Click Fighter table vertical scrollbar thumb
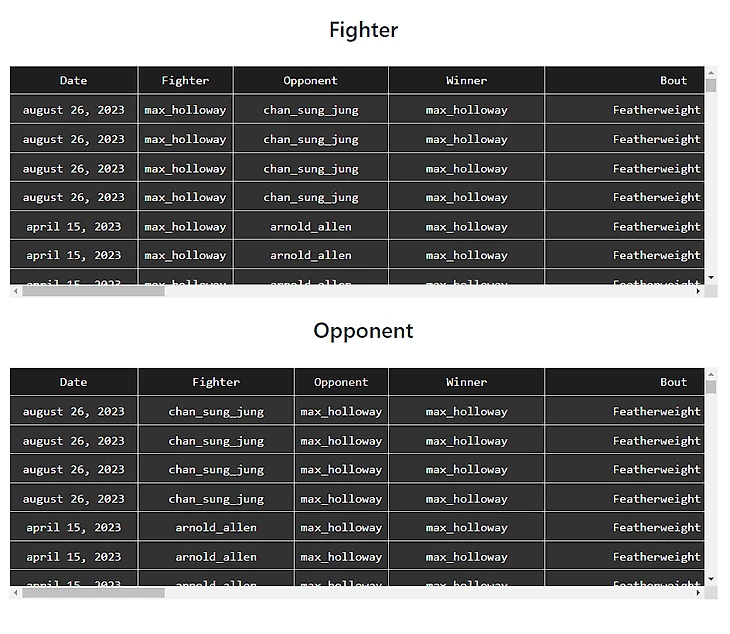The height and width of the screenshot is (634, 730). coord(710,86)
